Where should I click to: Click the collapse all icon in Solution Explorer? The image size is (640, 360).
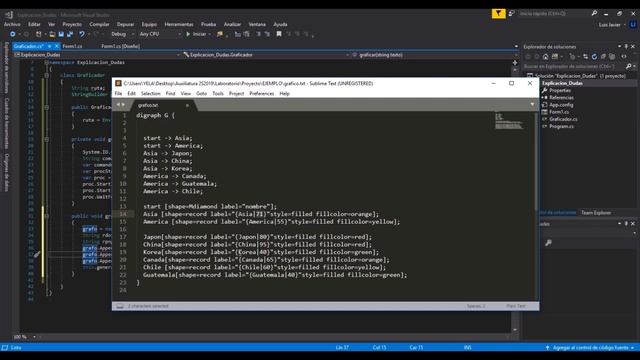[x=603, y=56]
